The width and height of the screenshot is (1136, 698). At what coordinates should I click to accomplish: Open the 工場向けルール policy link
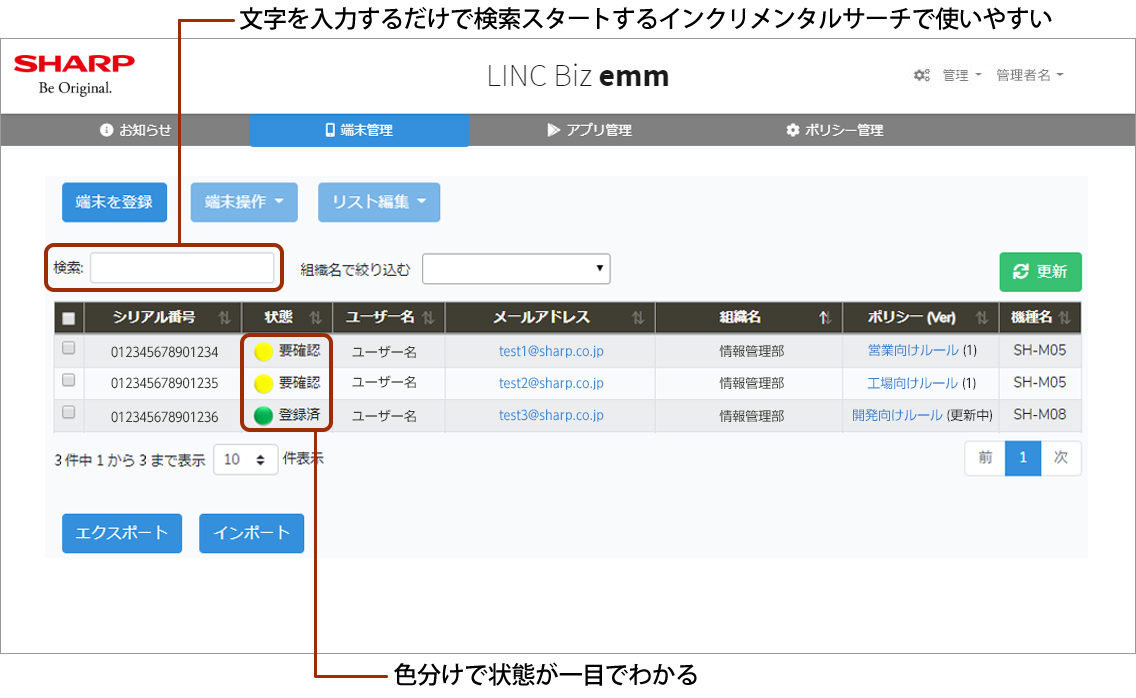point(913,383)
